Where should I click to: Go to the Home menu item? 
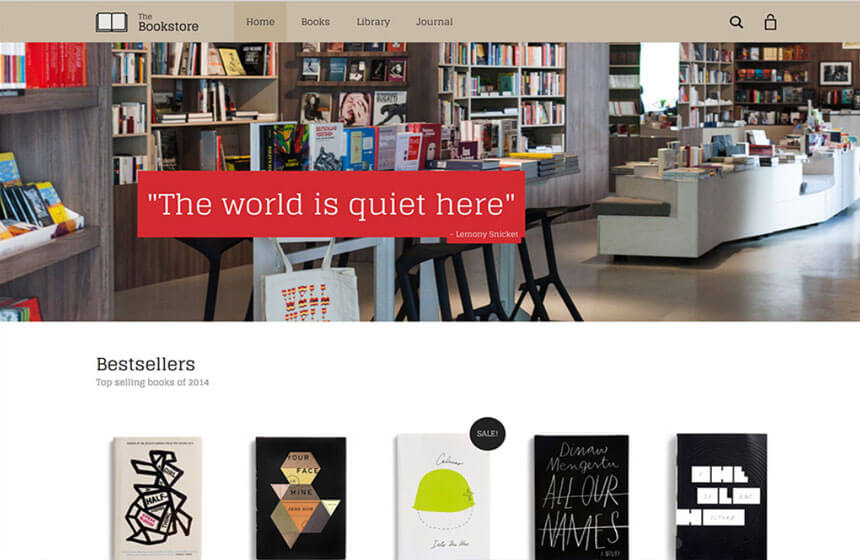260,22
